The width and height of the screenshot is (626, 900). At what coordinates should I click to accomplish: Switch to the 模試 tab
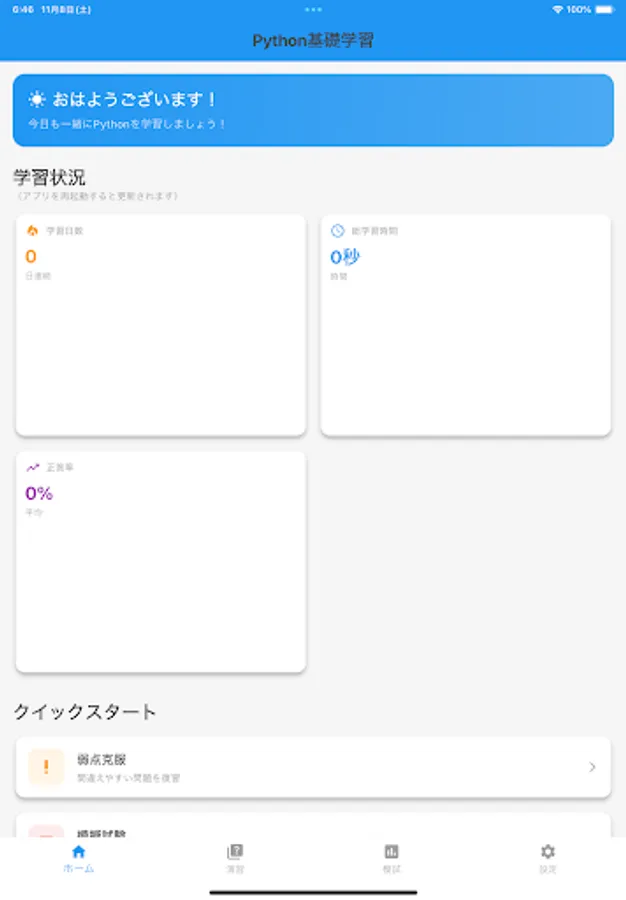tap(390, 860)
